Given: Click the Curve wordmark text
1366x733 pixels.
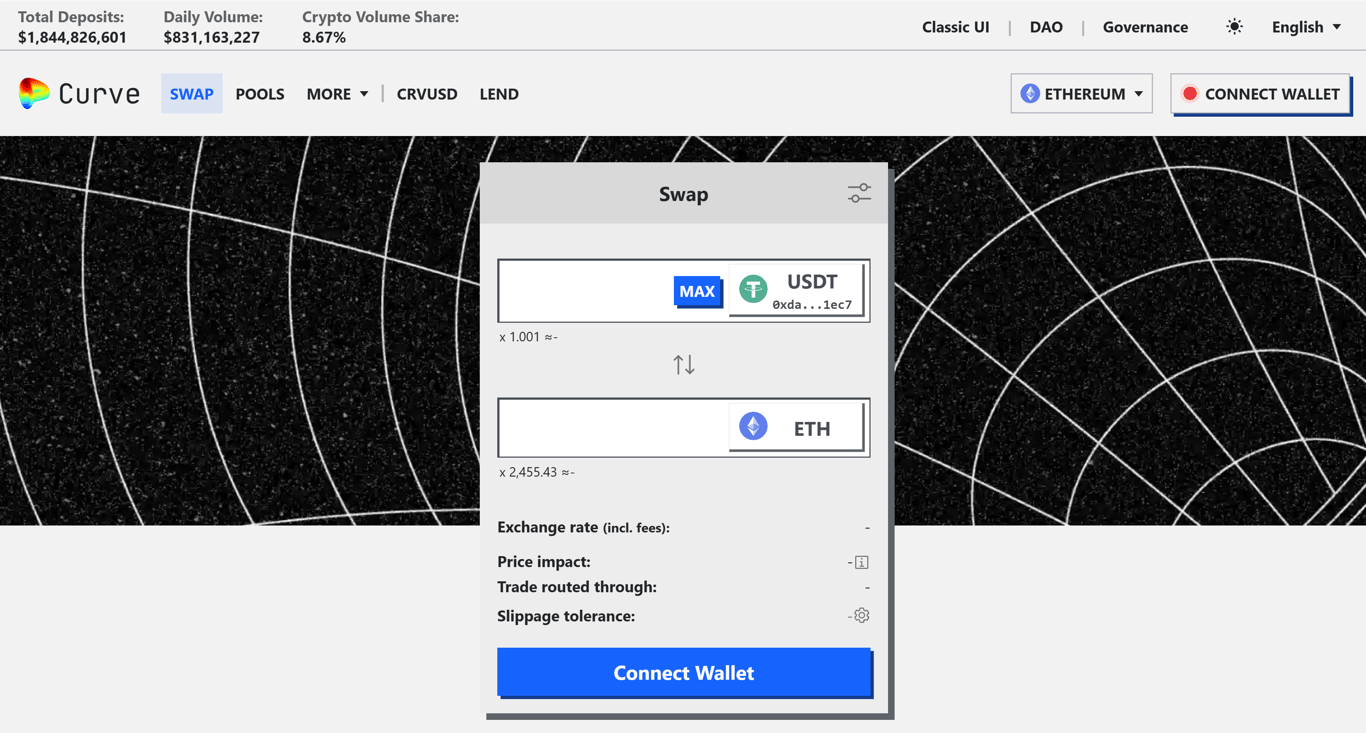Looking at the screenshot, I should click(x=99, y=94).
